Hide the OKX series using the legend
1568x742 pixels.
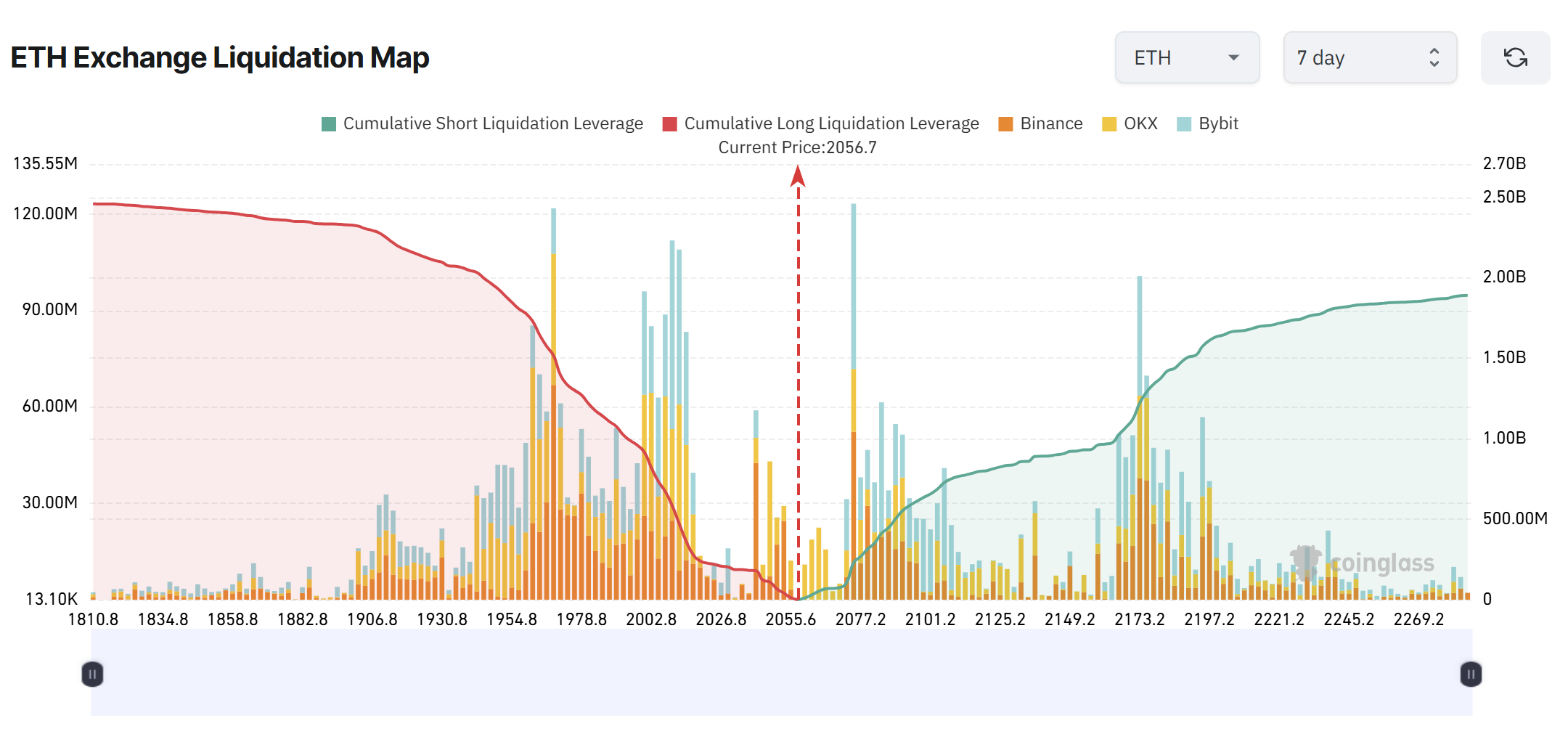pyautogui.click(x=1130, y=123)
